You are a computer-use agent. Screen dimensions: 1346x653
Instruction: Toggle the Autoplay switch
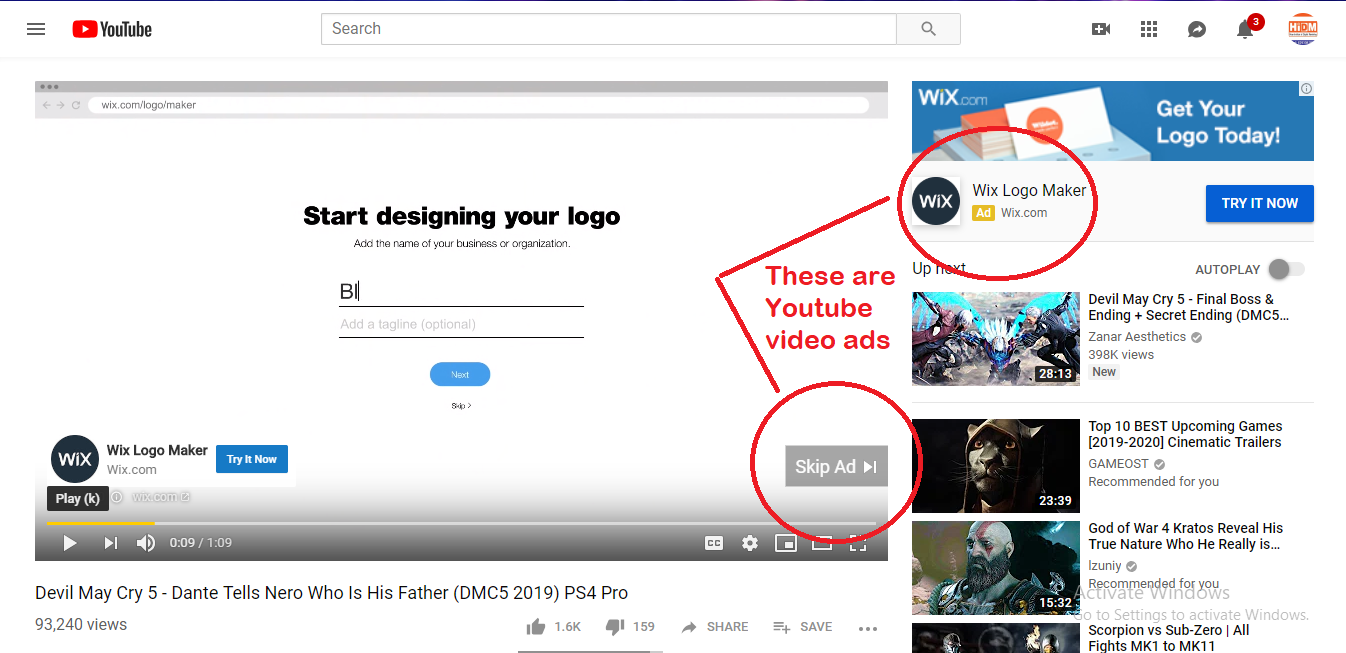pos(1286,269)
